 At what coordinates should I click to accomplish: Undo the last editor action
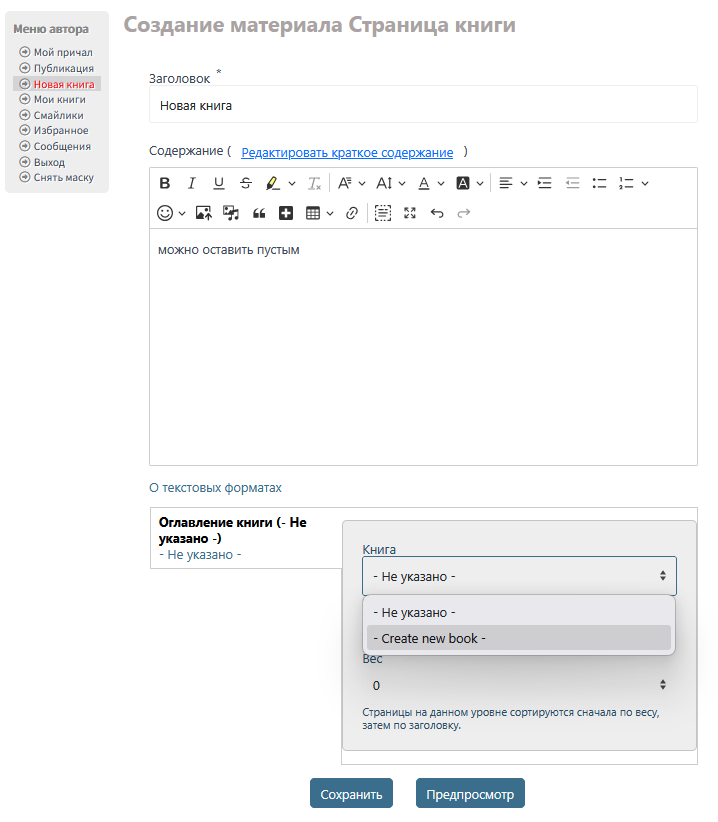click(x=436, y=213)
